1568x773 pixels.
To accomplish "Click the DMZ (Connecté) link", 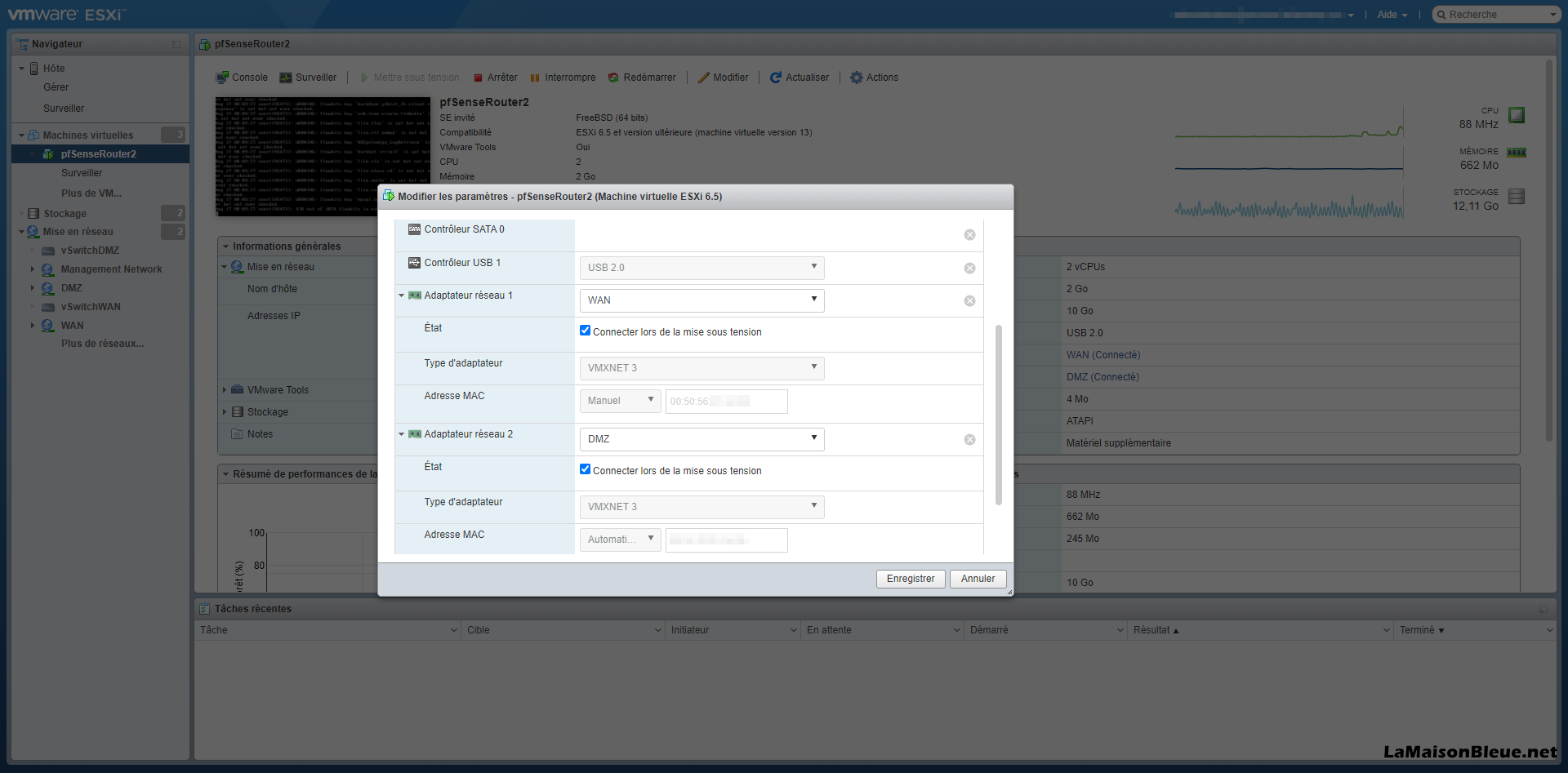I will click(x=1102, y=377).
